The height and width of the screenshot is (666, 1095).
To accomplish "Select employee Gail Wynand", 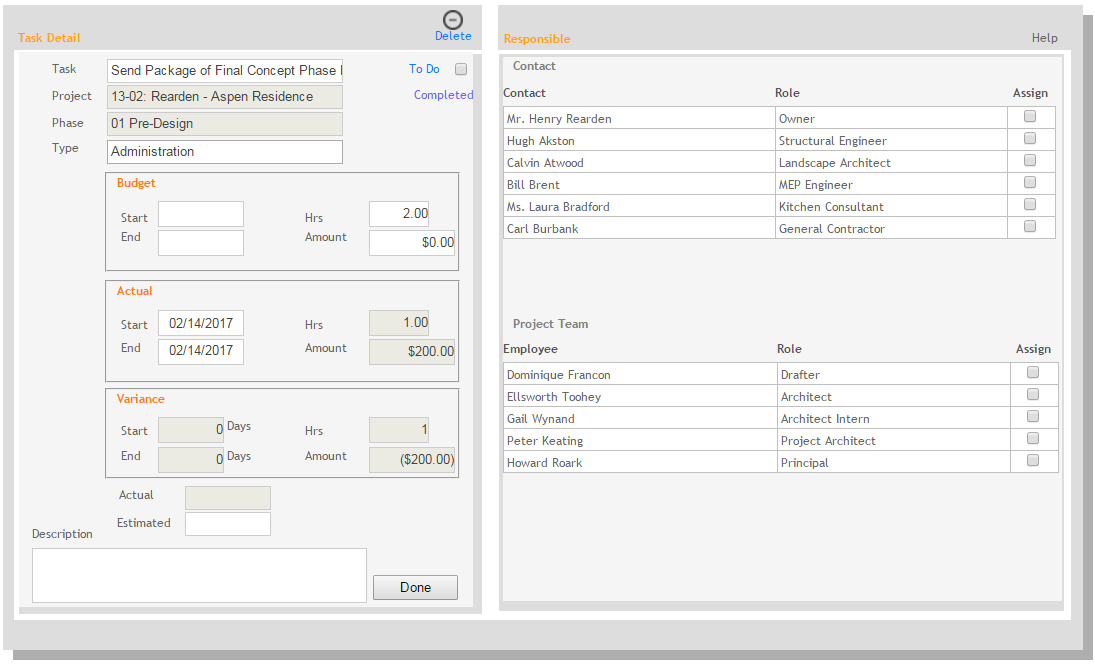I will pyautogui.click(x=541, y=419).
